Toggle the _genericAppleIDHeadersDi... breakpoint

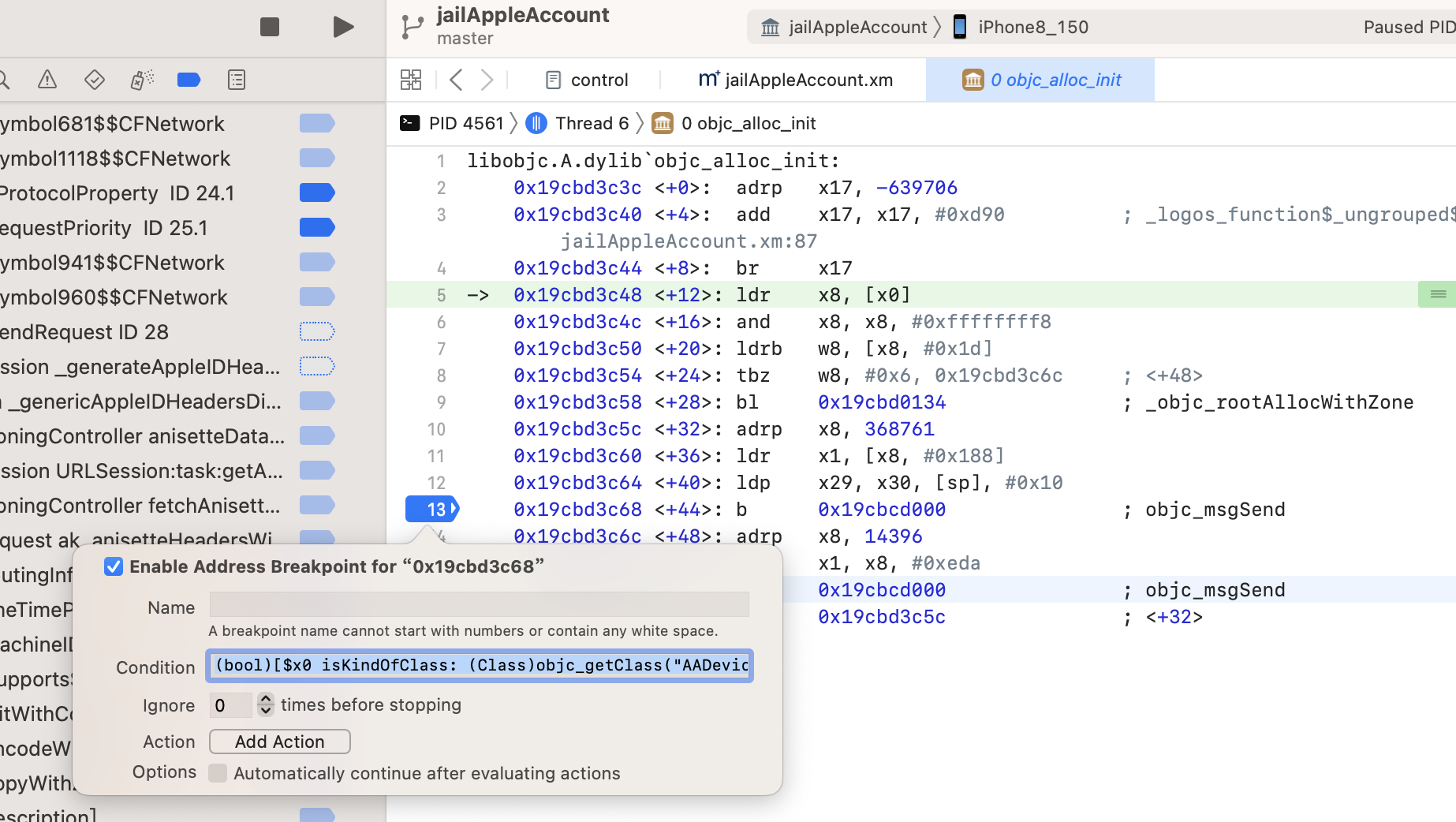click(317, 401)
